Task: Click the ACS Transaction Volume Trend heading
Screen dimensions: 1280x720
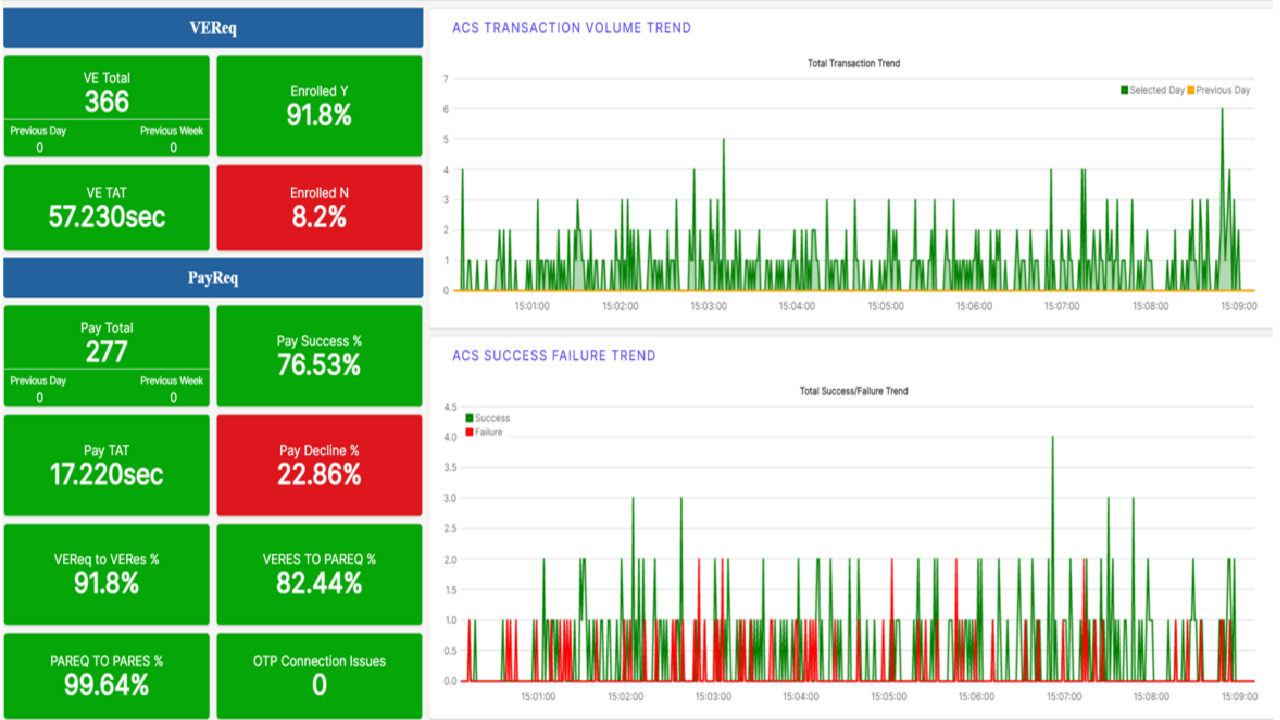Action: [571, 28]
